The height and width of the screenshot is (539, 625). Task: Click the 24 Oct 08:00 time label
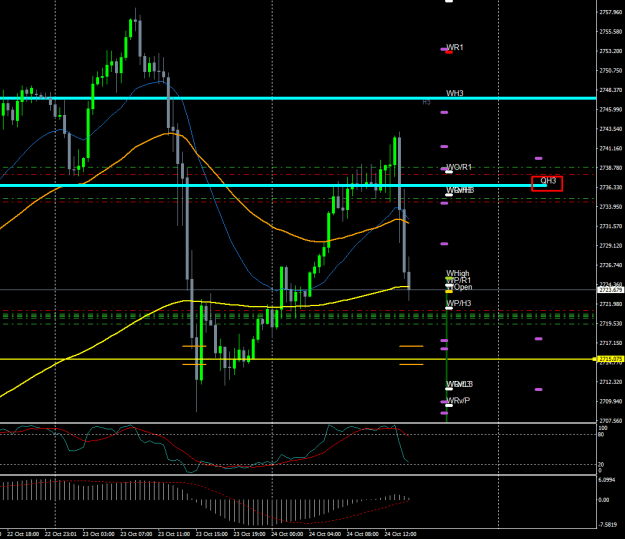363,534
